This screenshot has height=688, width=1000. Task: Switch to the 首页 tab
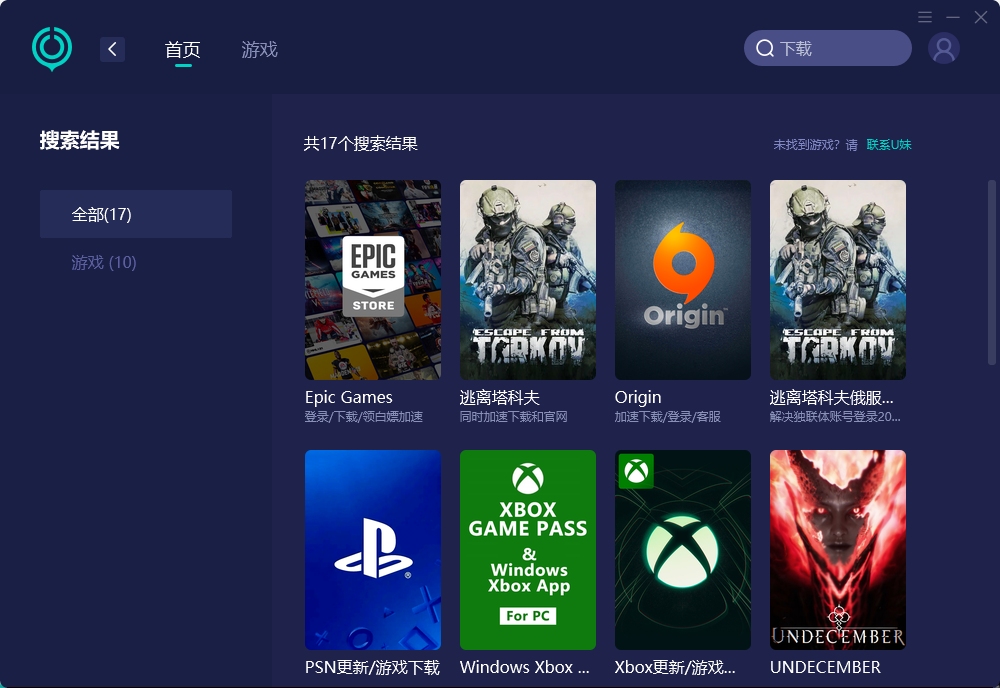point(183,49)
